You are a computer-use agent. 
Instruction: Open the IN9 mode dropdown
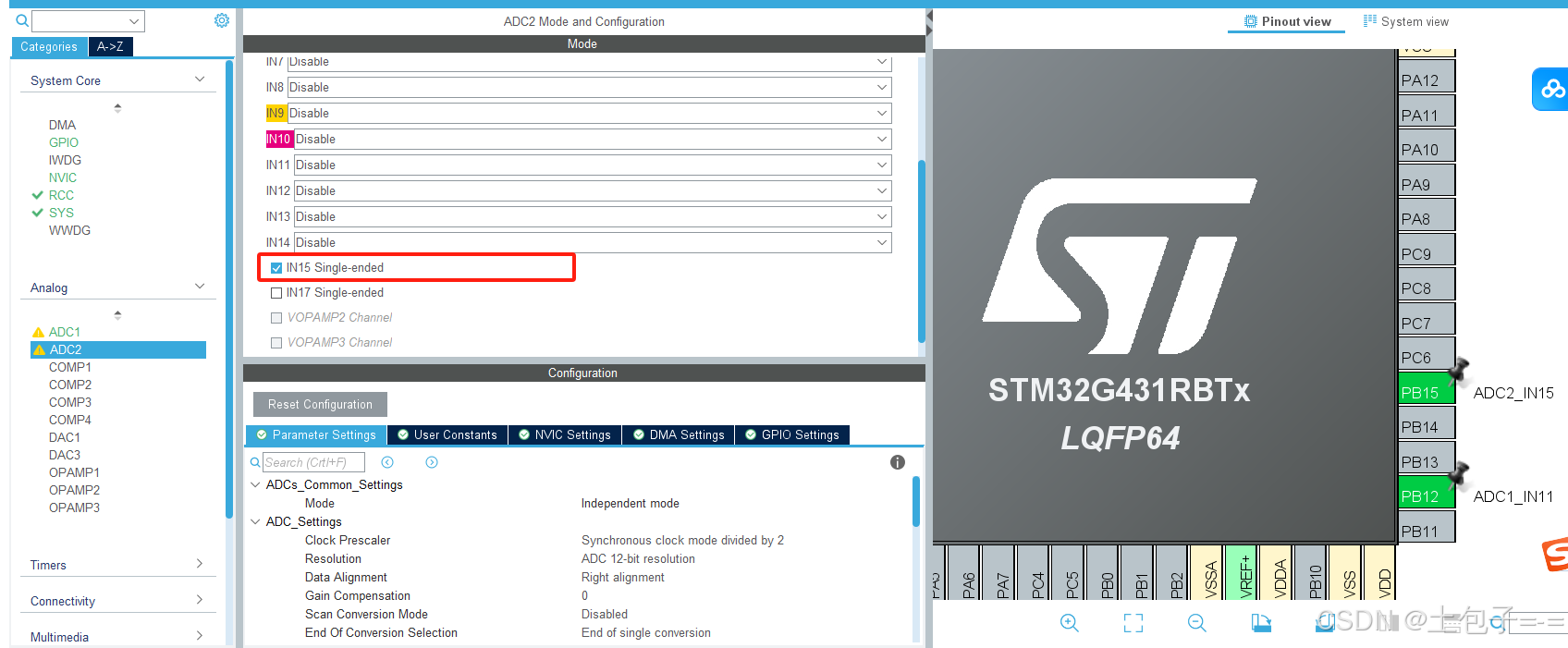click(589, 113)
